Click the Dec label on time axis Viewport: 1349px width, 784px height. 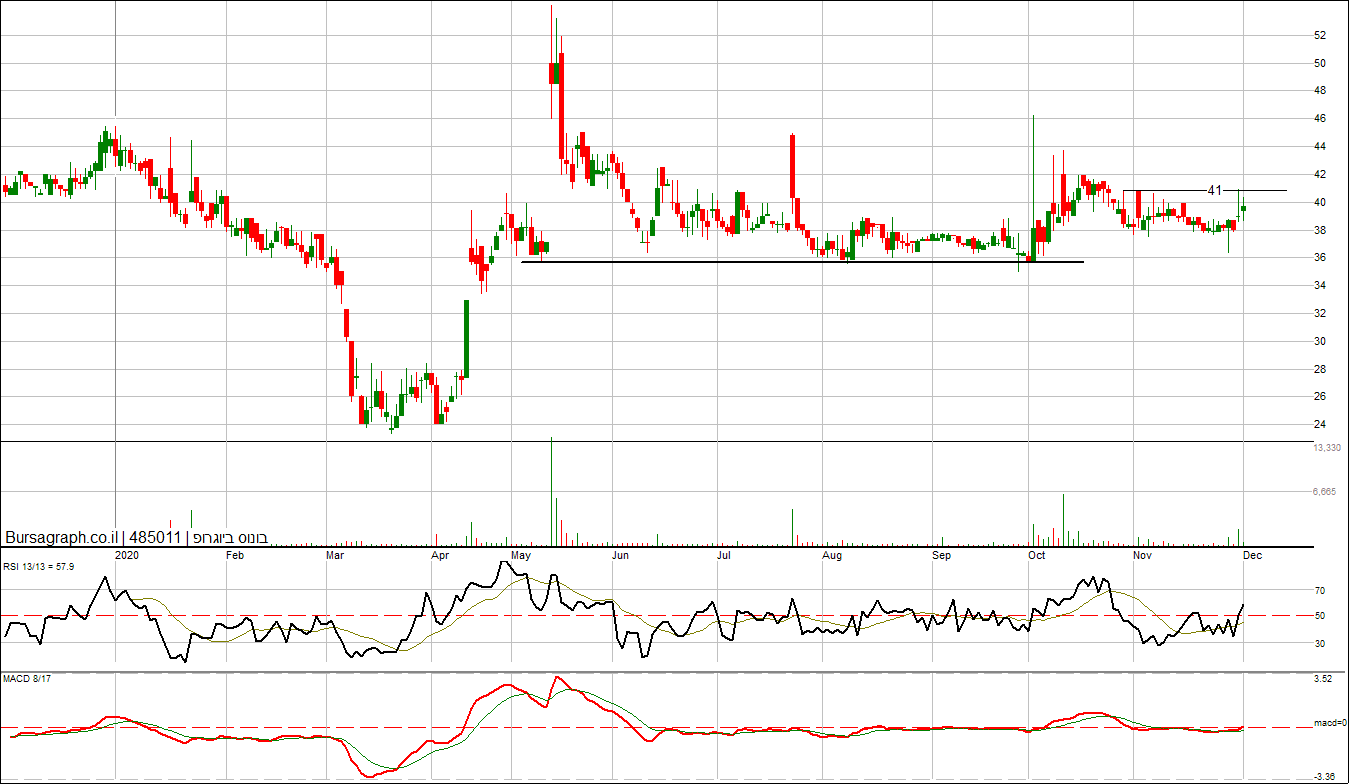[1252, 554]
